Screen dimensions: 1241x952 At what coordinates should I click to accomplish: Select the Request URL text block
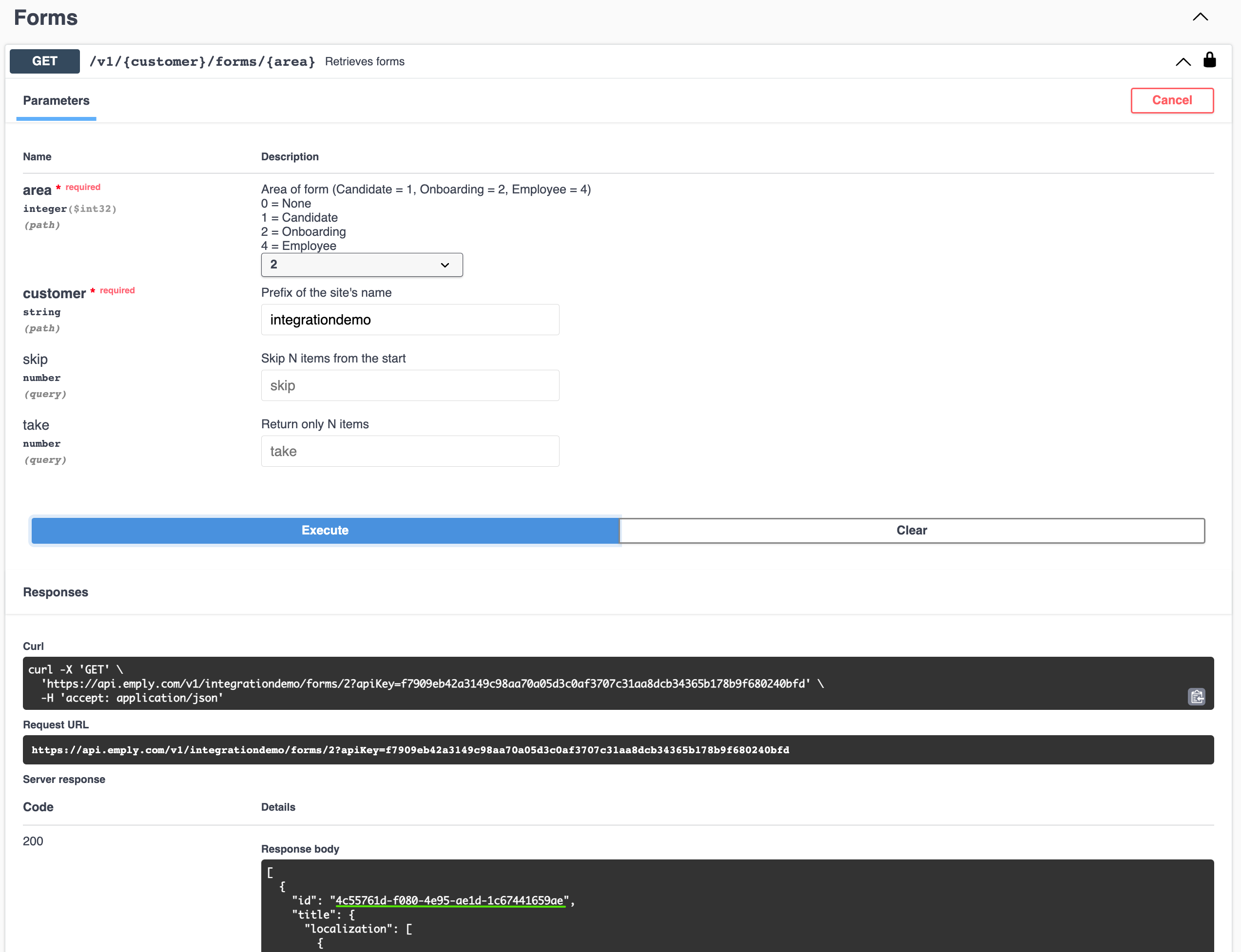pos(410,750)
